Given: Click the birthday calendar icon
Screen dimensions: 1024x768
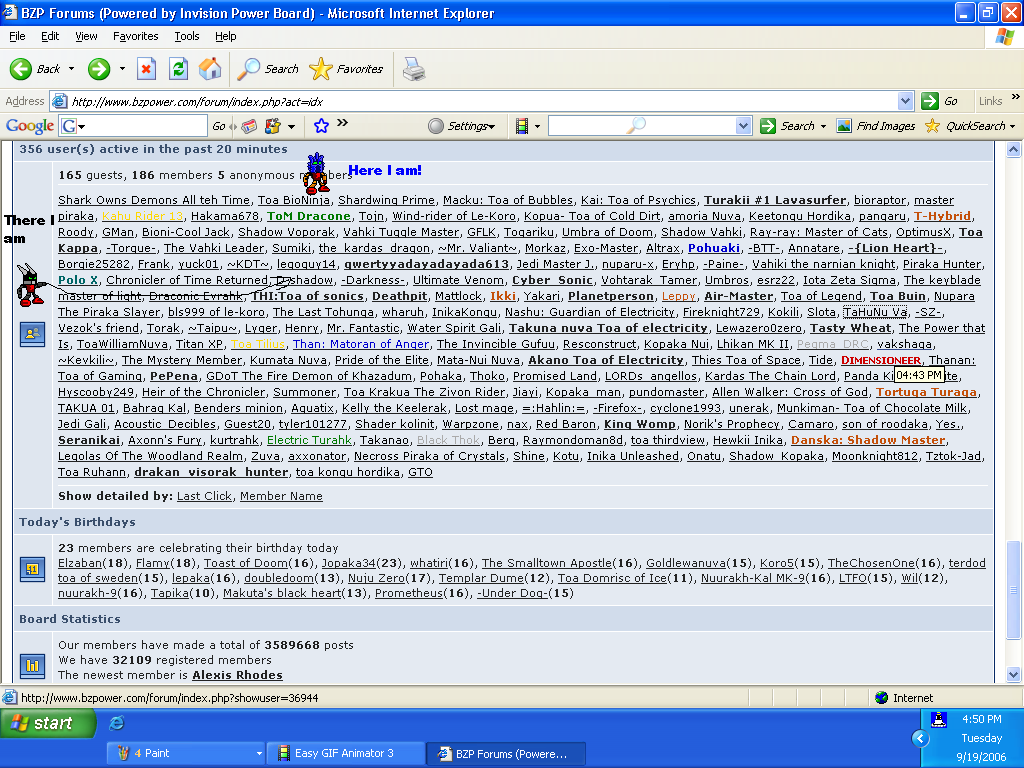Looking at the screenshot, I should click(32, 569).
